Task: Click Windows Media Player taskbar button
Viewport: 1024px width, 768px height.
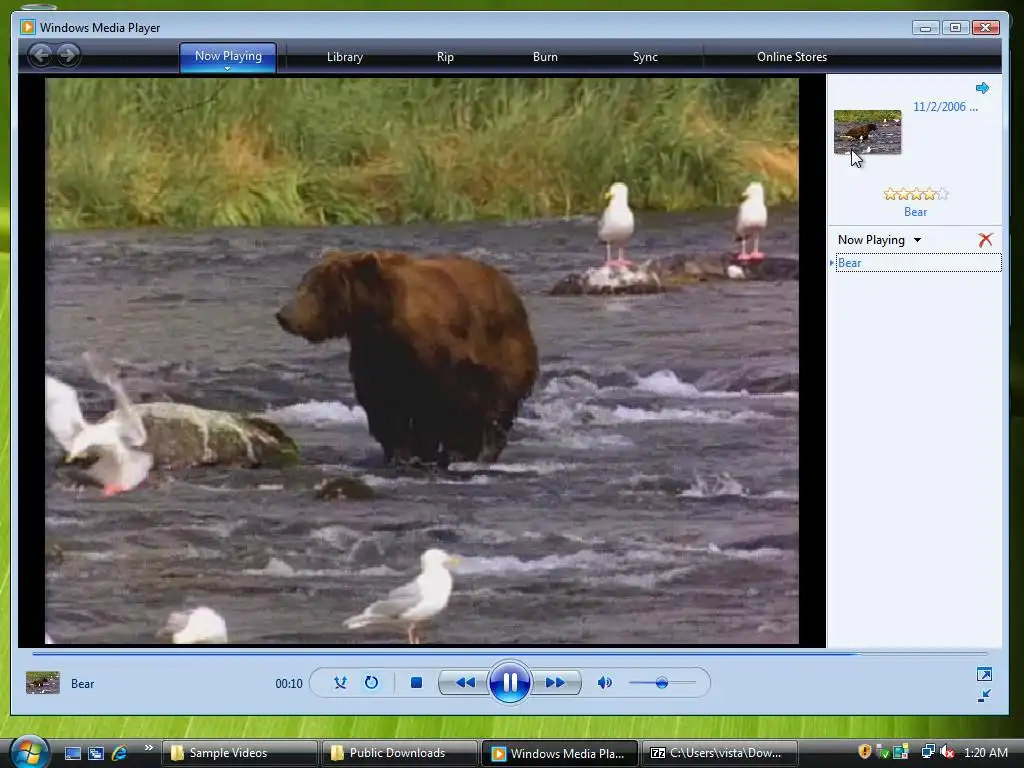Action: 560,753
